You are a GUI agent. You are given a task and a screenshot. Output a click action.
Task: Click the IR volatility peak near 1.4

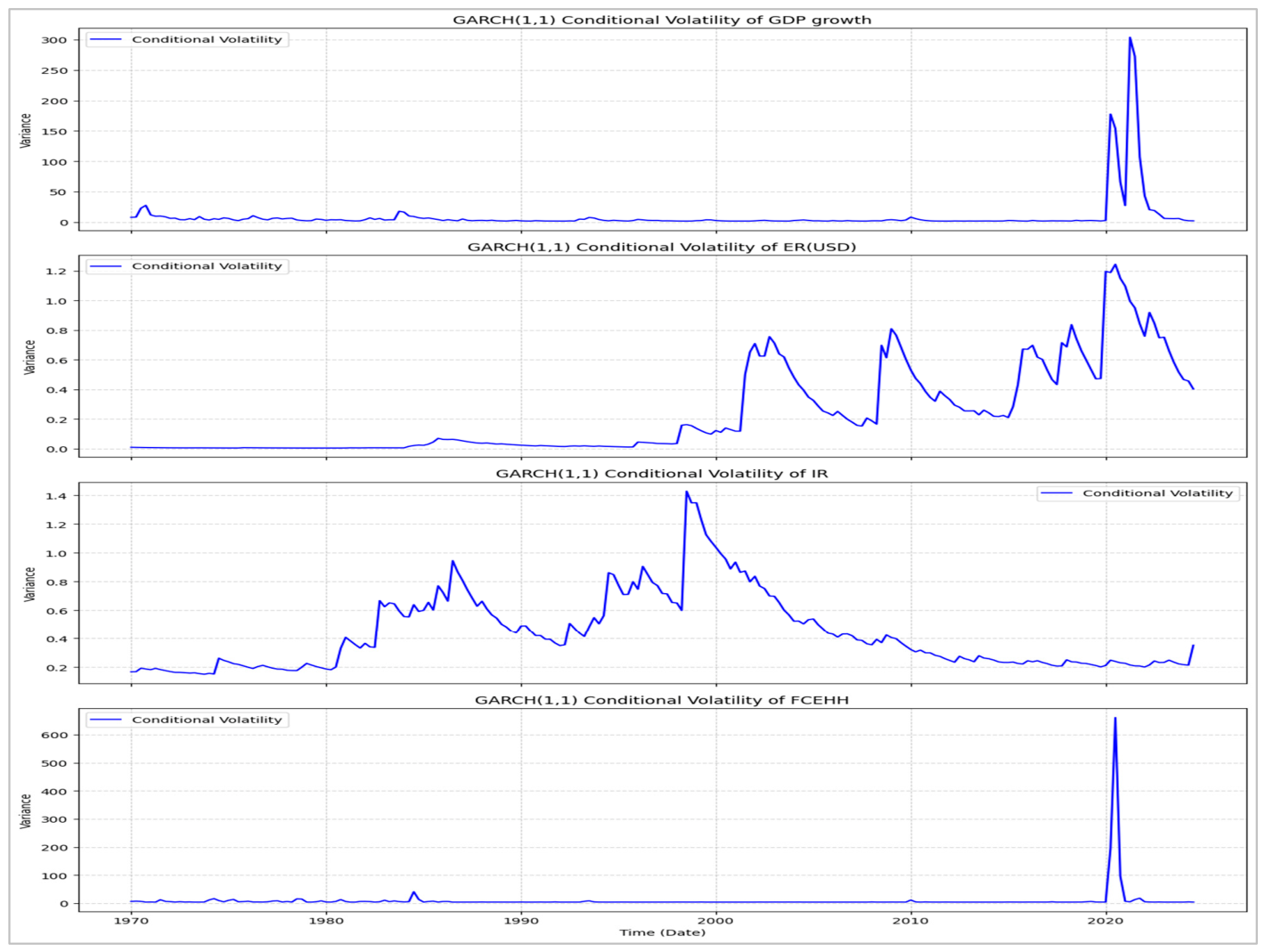(687, 492)
